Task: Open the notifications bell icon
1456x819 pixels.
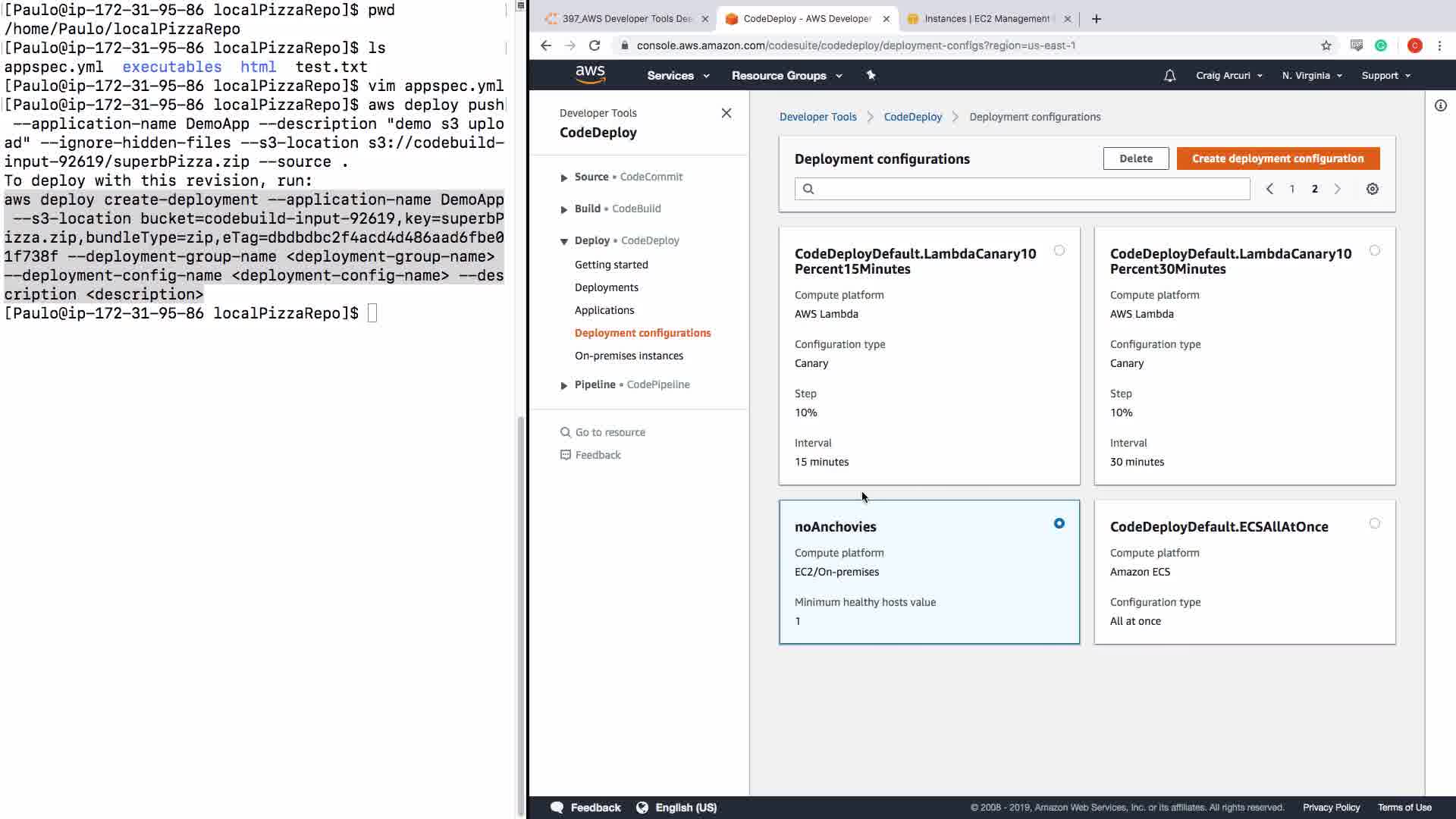Action: coord(1169,76)
